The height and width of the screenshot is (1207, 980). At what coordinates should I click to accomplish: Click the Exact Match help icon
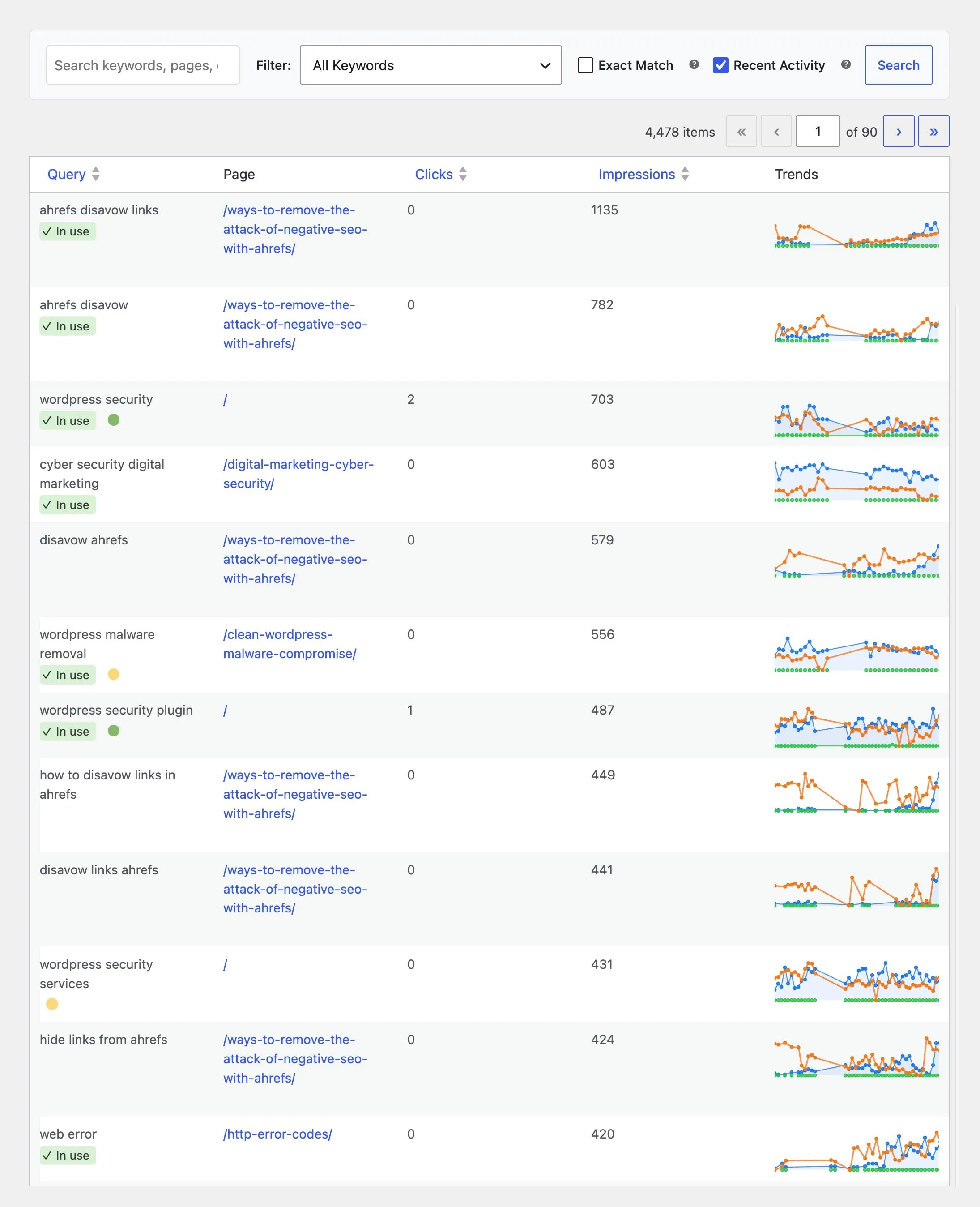[x=694, y=64]
